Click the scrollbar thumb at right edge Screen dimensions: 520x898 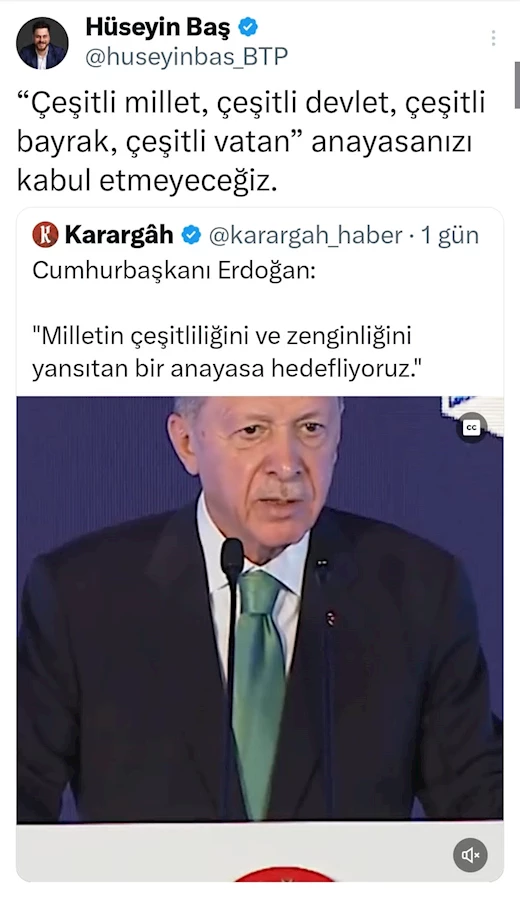pyautogui.click(x=517, y=85)
